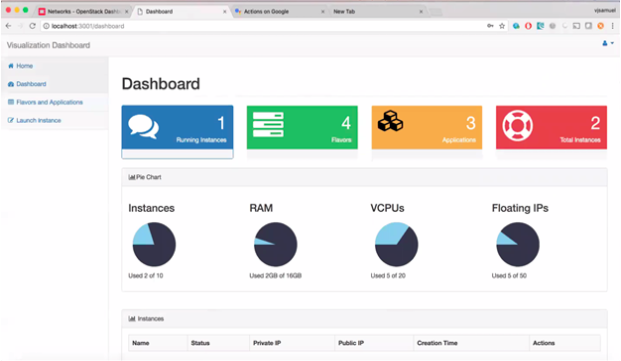
Task: Click the VCPUs pie chart
Action: [x=396, y=244]
